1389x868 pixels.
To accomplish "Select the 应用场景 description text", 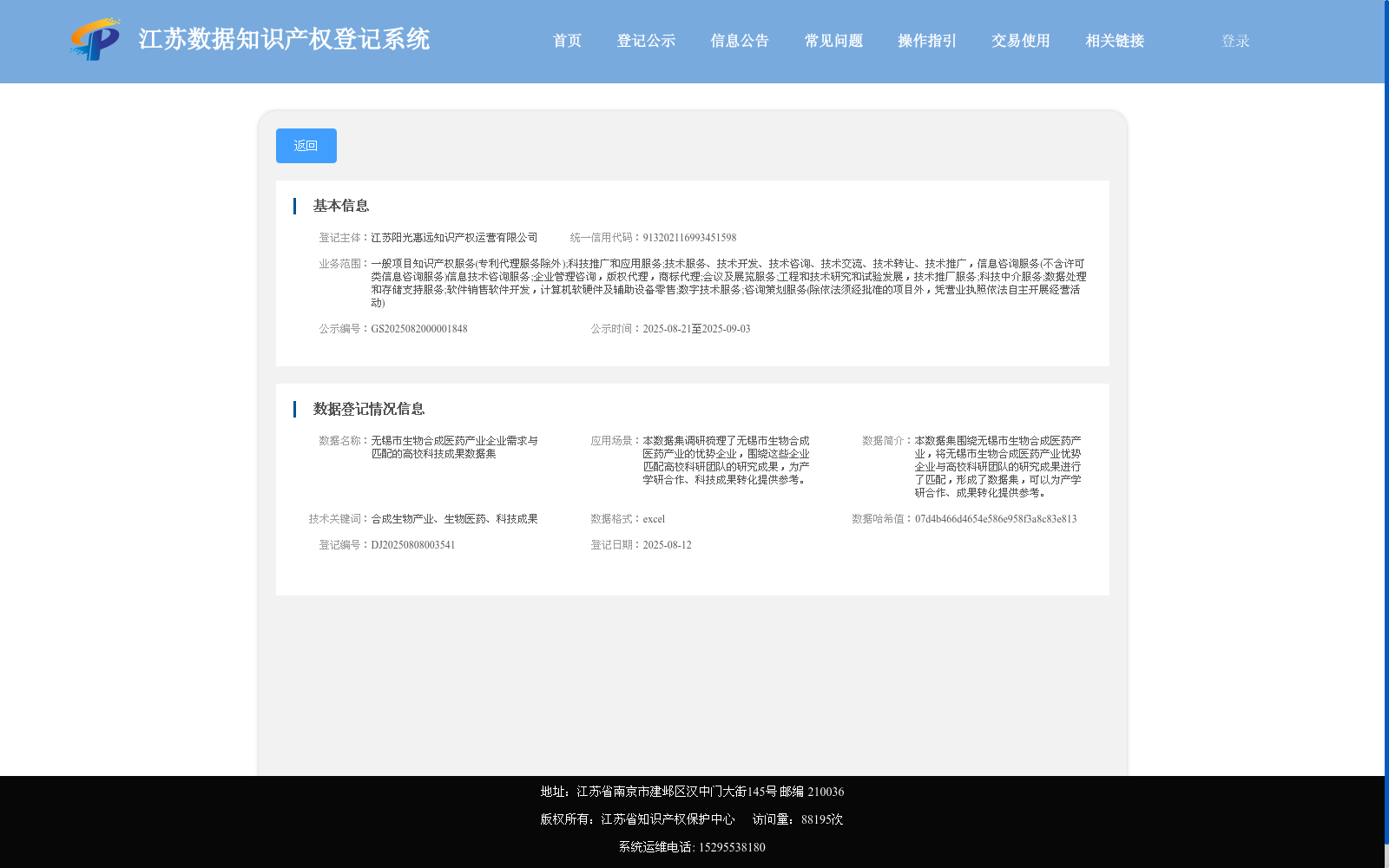I will point(726,460).
